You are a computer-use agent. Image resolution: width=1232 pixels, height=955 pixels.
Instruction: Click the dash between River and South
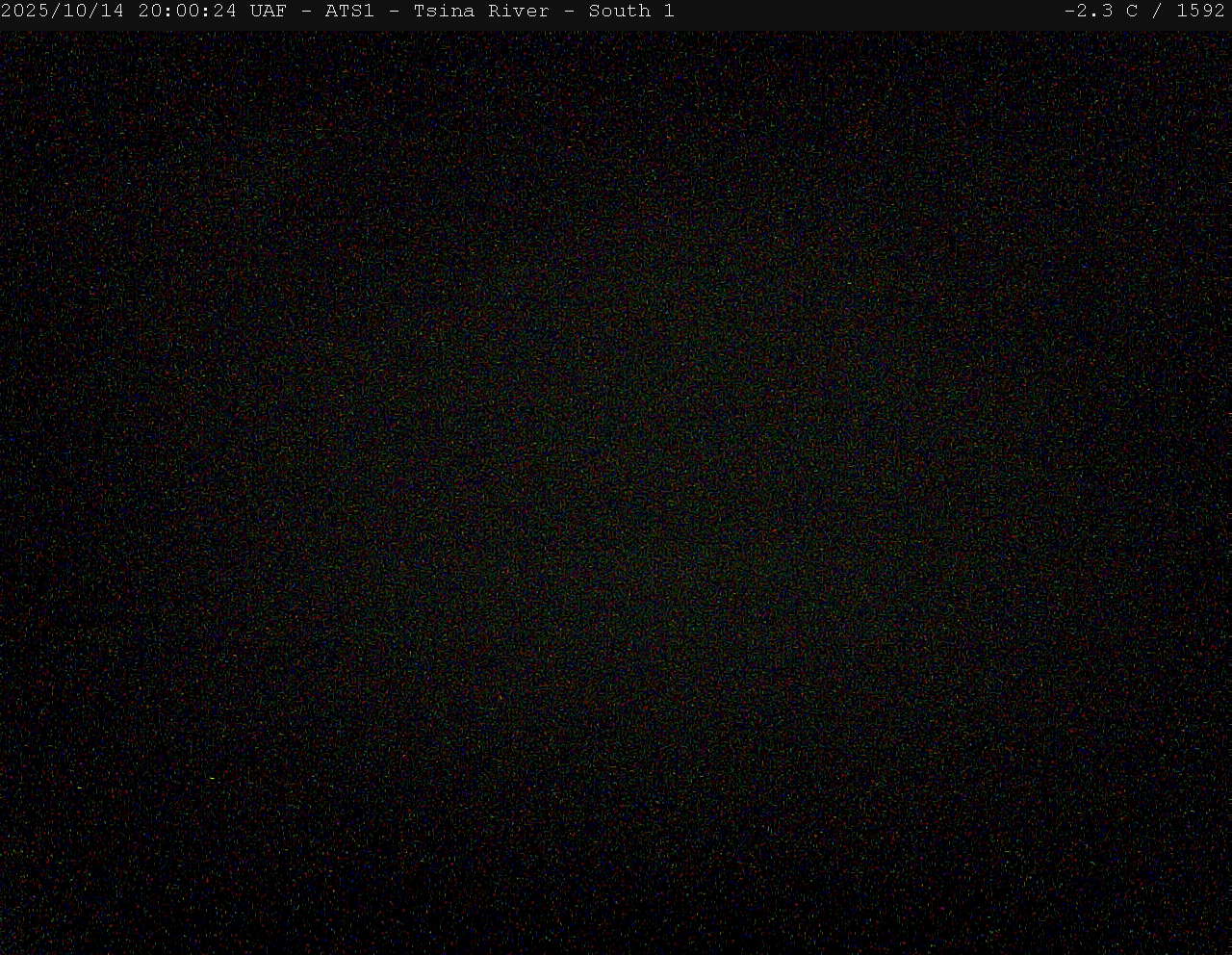[569, 12]
